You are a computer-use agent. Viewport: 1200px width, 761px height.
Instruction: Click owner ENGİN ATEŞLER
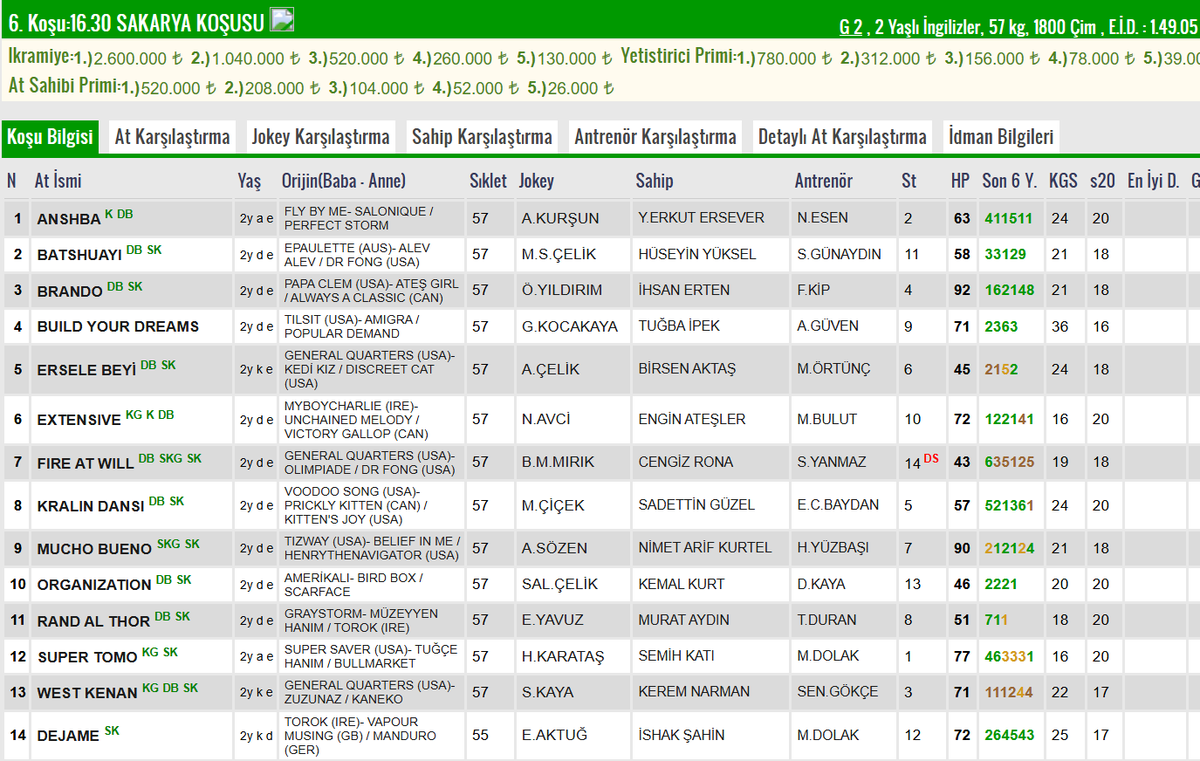692,419
